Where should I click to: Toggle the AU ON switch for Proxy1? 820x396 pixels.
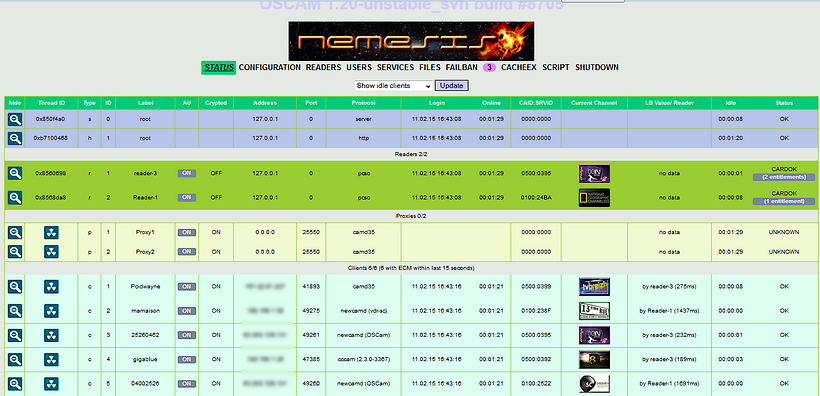(187, 232)
